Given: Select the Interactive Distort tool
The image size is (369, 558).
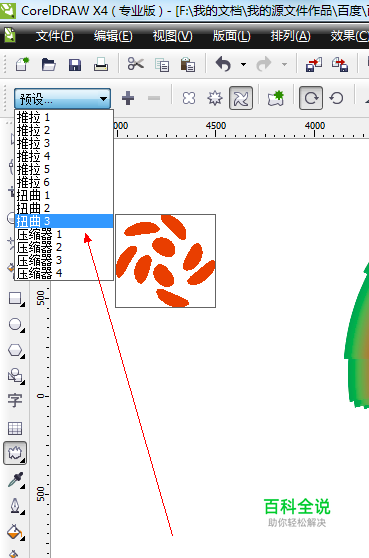Looking at the screenshot, I should point(15,453).
